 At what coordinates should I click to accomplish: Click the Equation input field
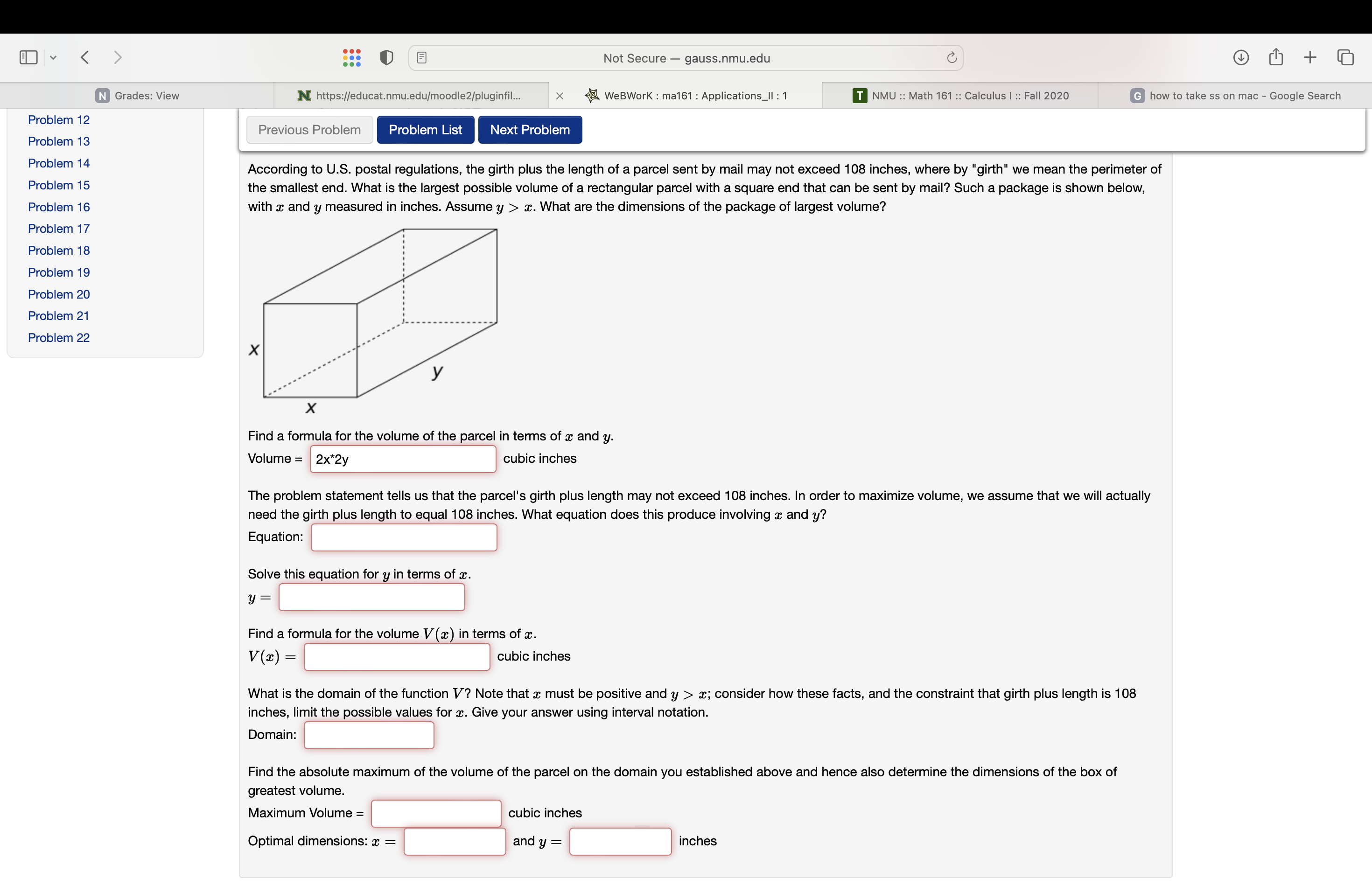coord(404,537)
